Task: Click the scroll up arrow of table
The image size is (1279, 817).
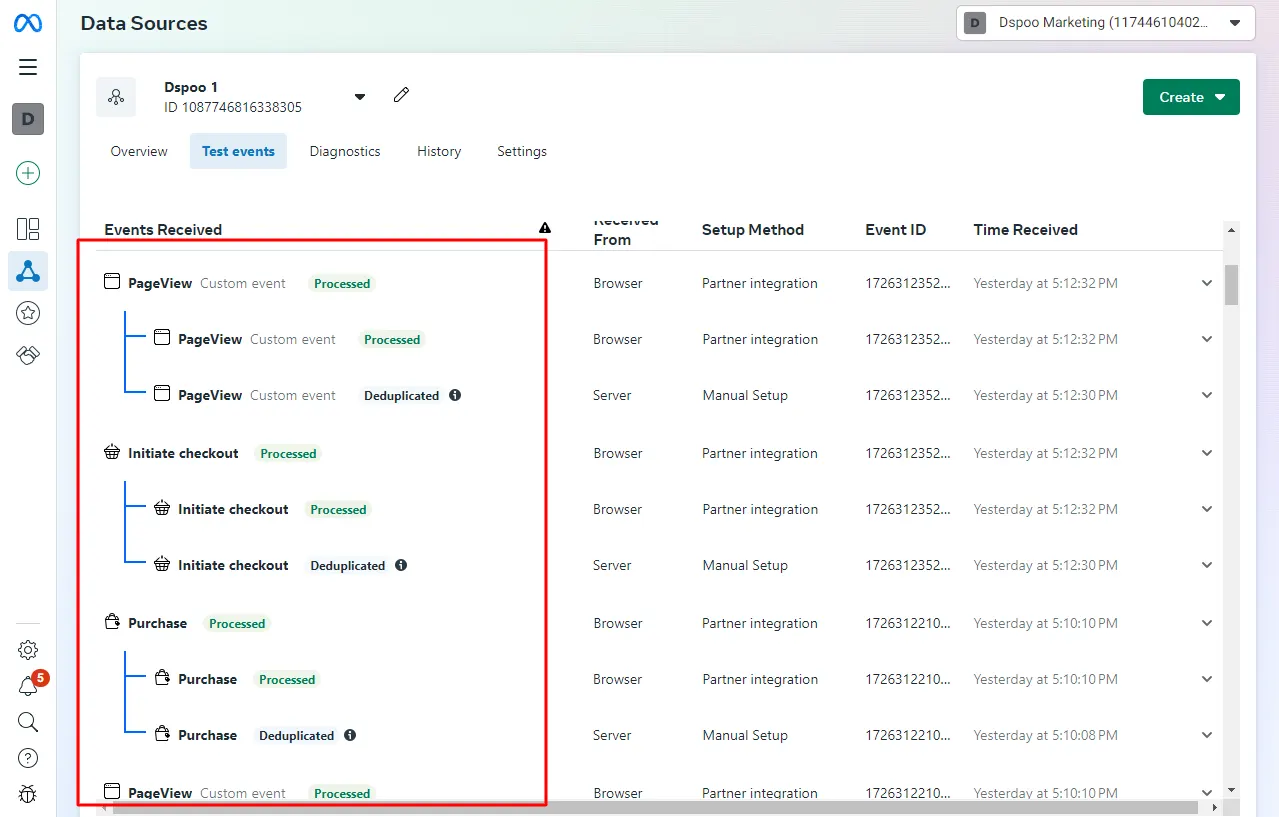Action: (x=1231, y=230)
